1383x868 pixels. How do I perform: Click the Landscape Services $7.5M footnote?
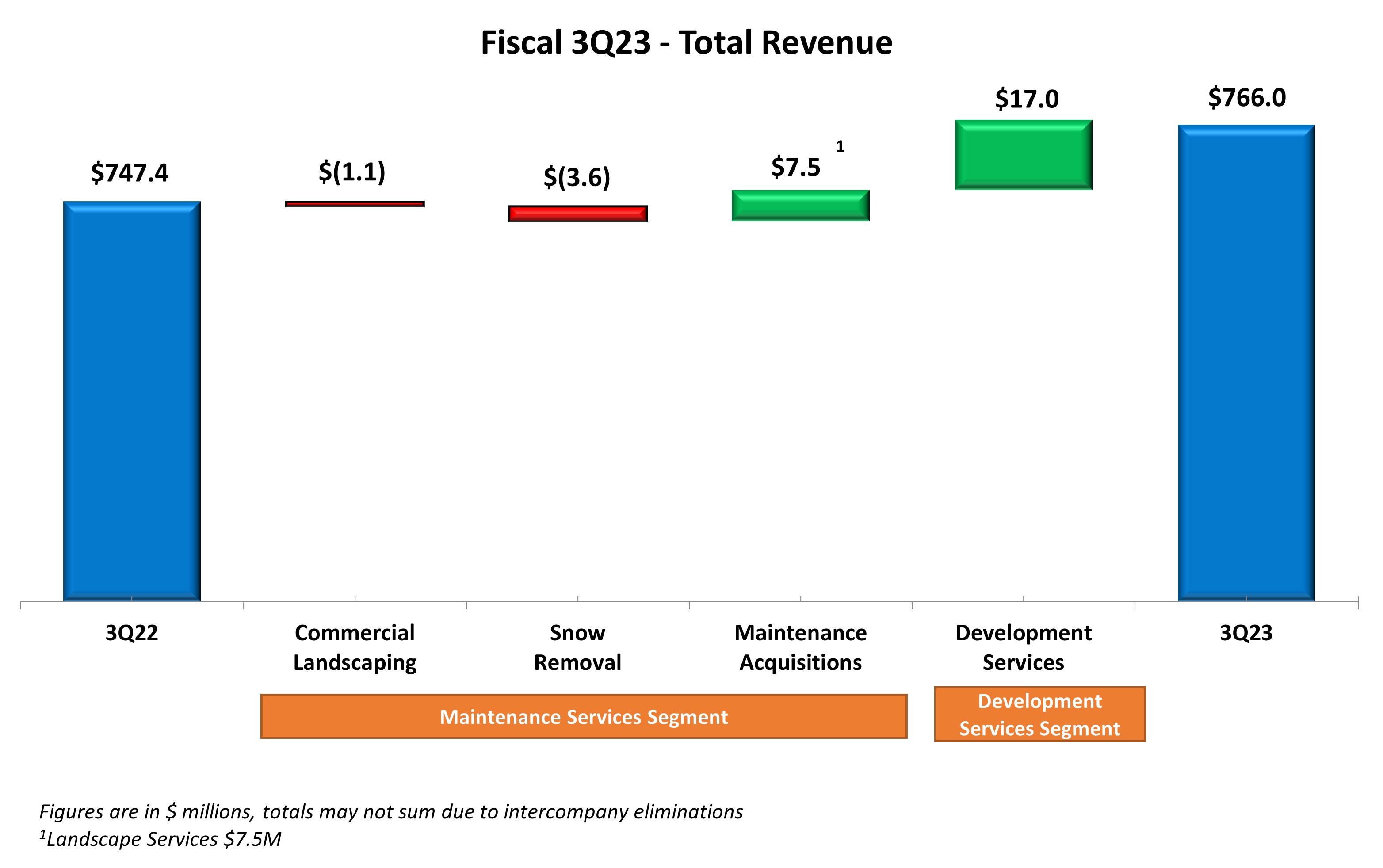click(160, 839)
